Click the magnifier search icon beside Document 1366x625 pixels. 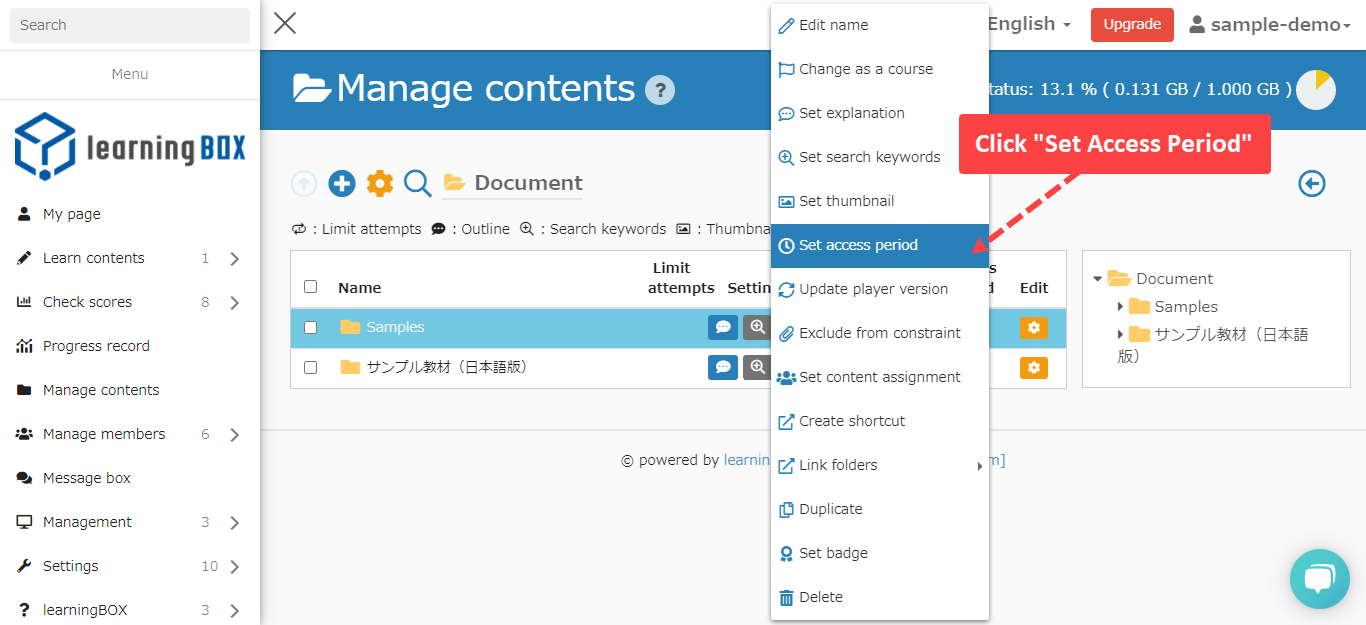[x=418, y=183]
